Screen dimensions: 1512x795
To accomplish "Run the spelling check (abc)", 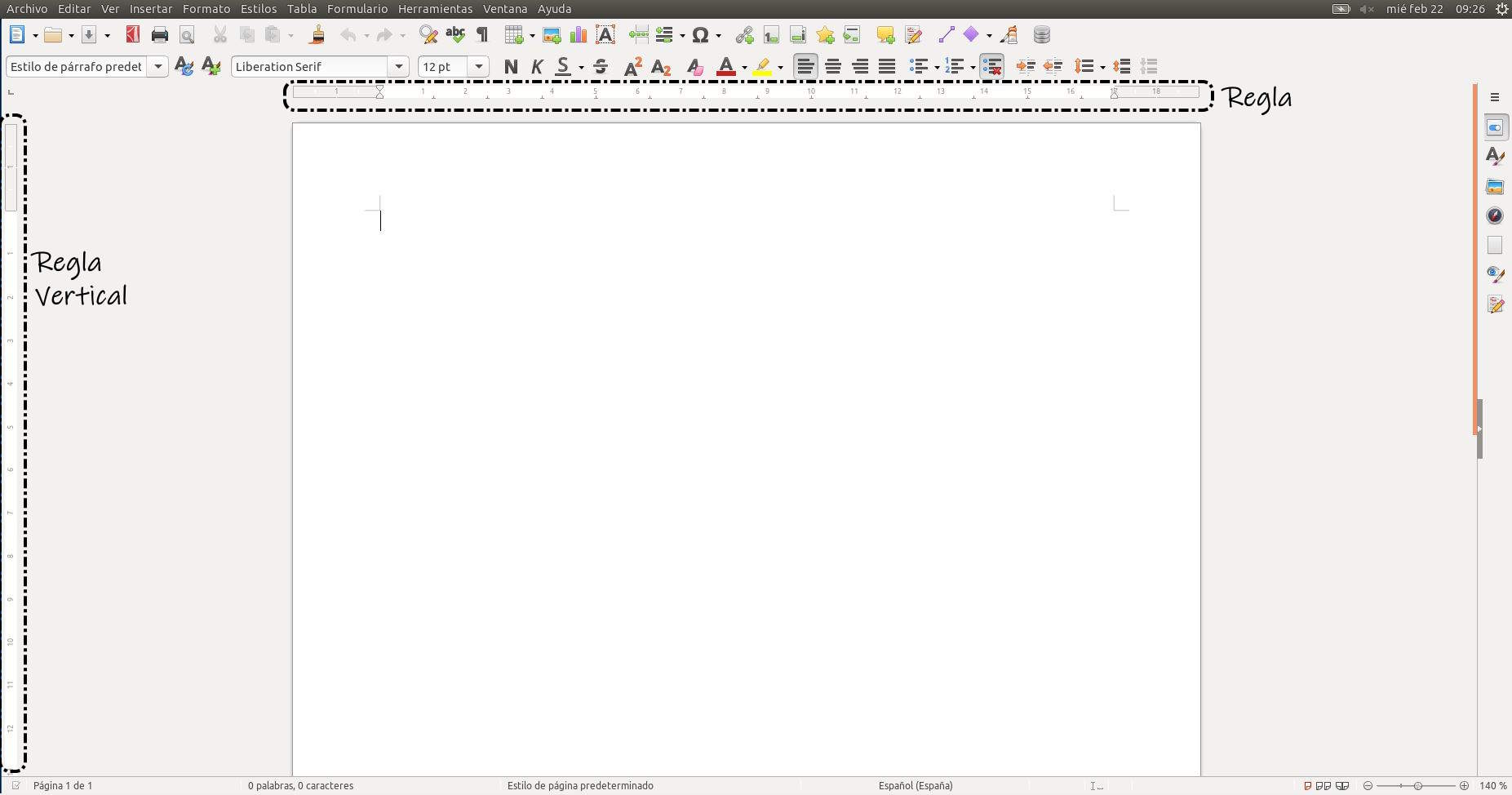I will coord(455,35).
